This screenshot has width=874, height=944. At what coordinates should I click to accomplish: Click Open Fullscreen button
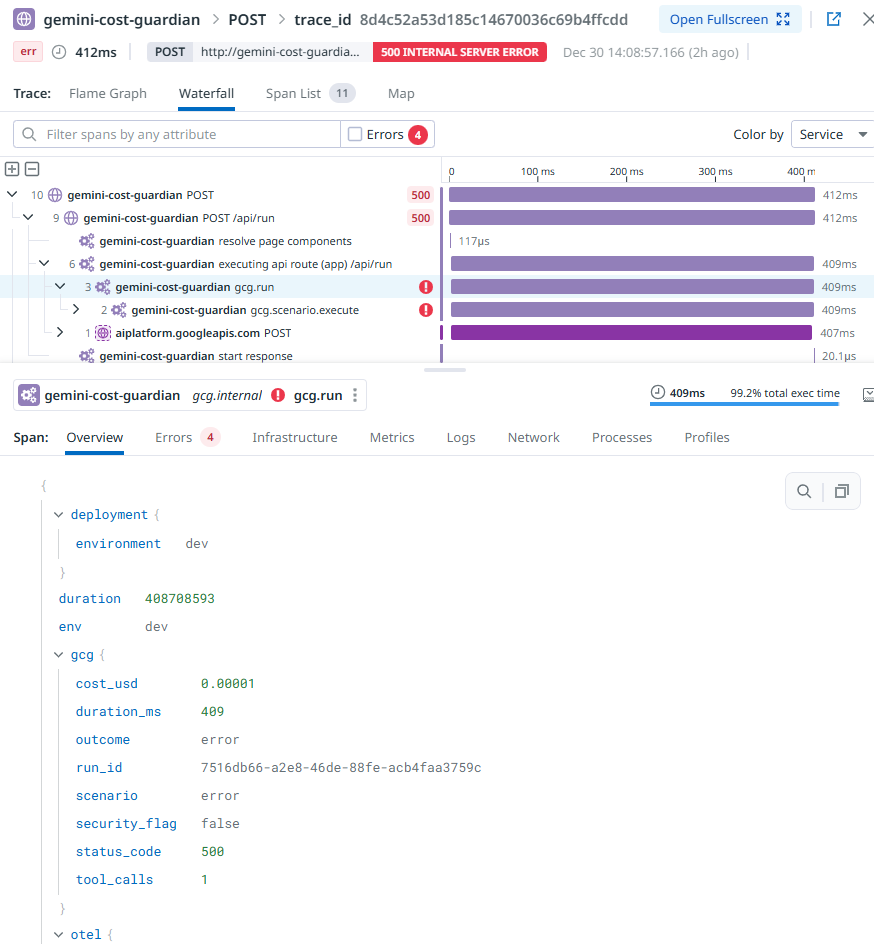[730, 19]
